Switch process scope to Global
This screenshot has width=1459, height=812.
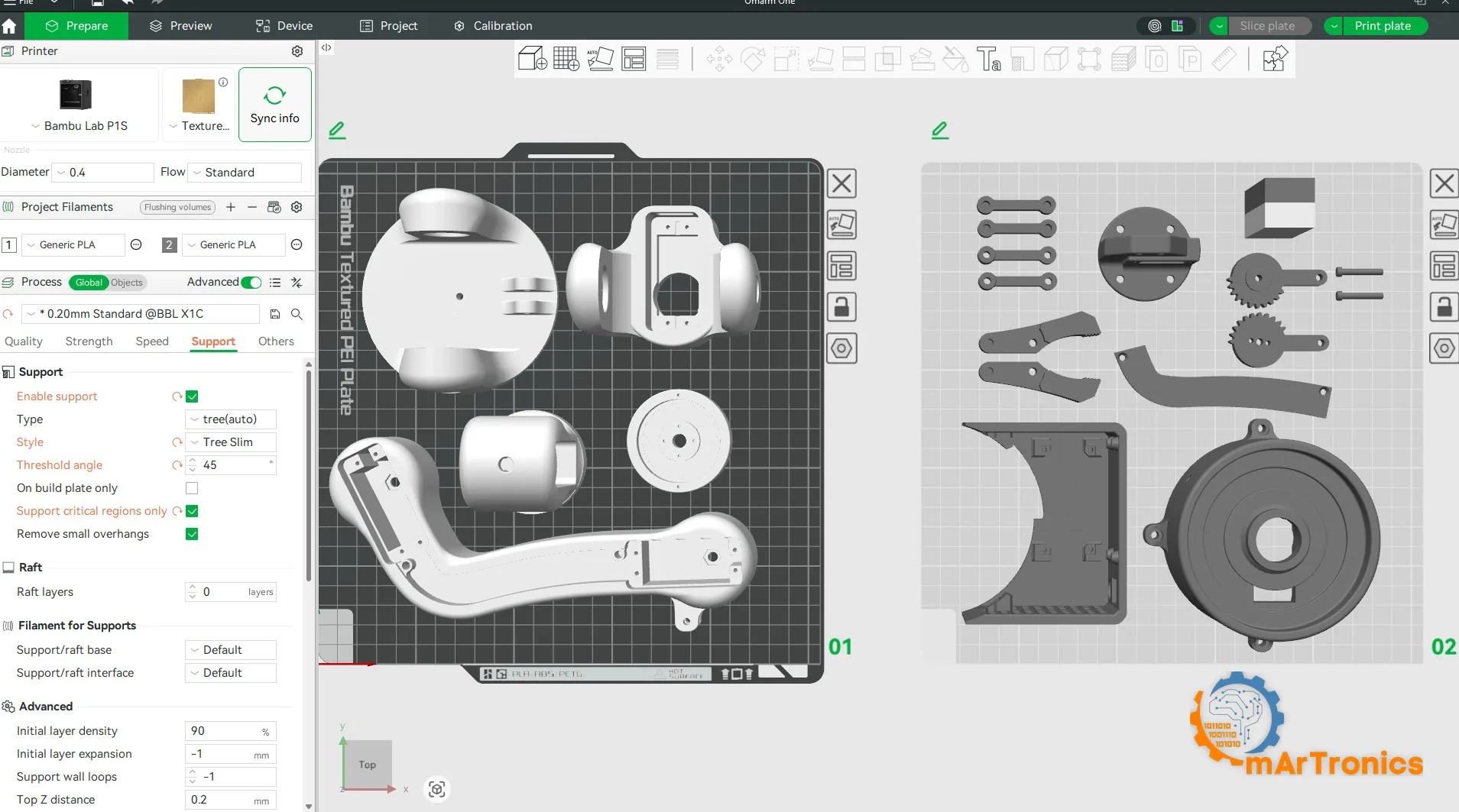89,283
